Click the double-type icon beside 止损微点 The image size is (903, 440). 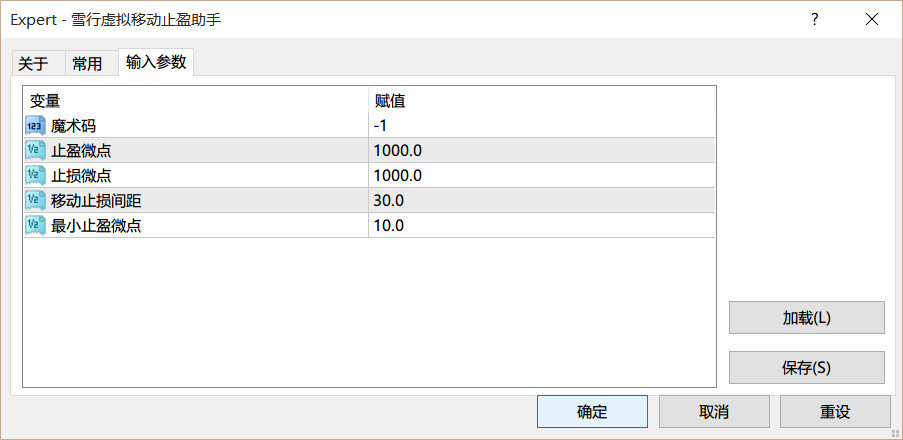pyautogui.click(x=35, y=175)
